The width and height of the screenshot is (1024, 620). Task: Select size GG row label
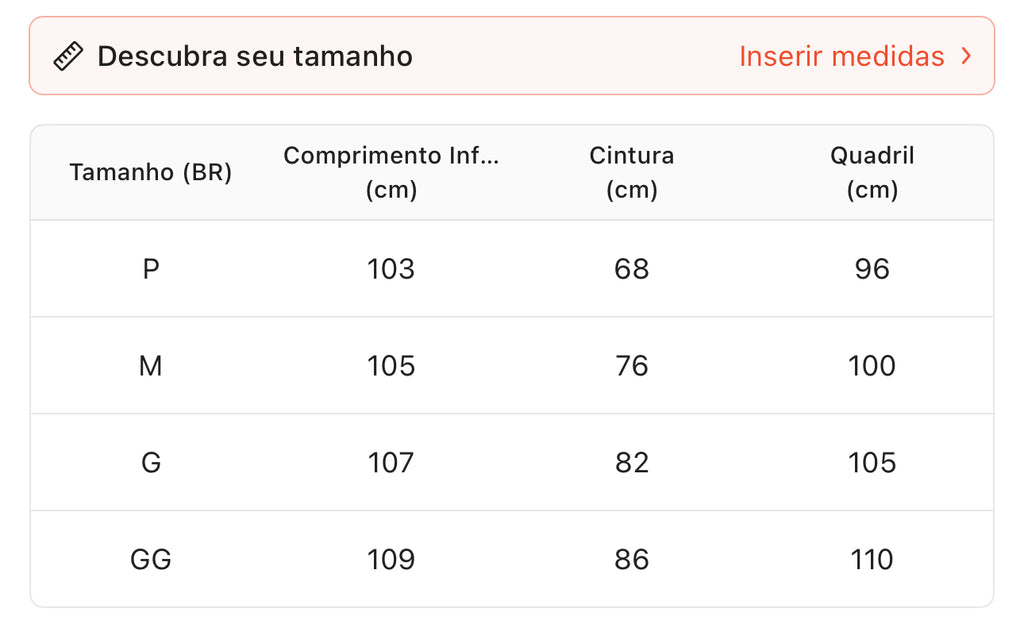(151, 560)
